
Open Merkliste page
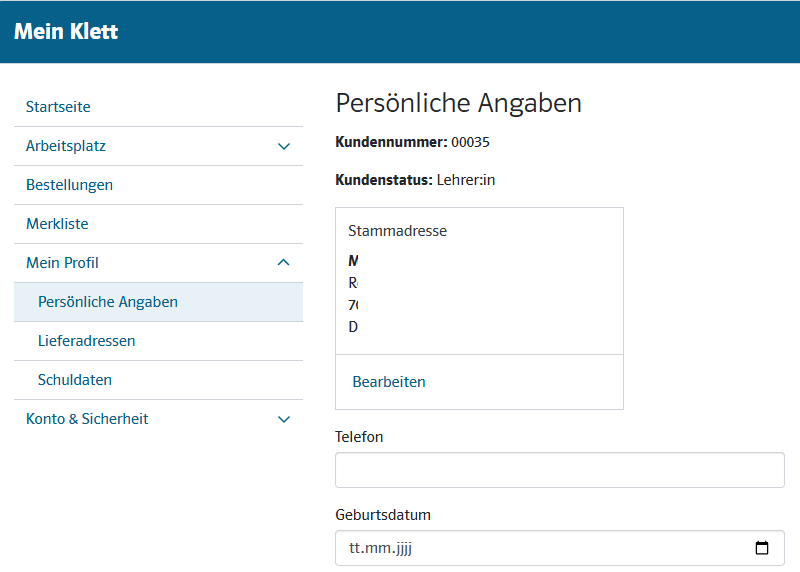pos(57,223)
